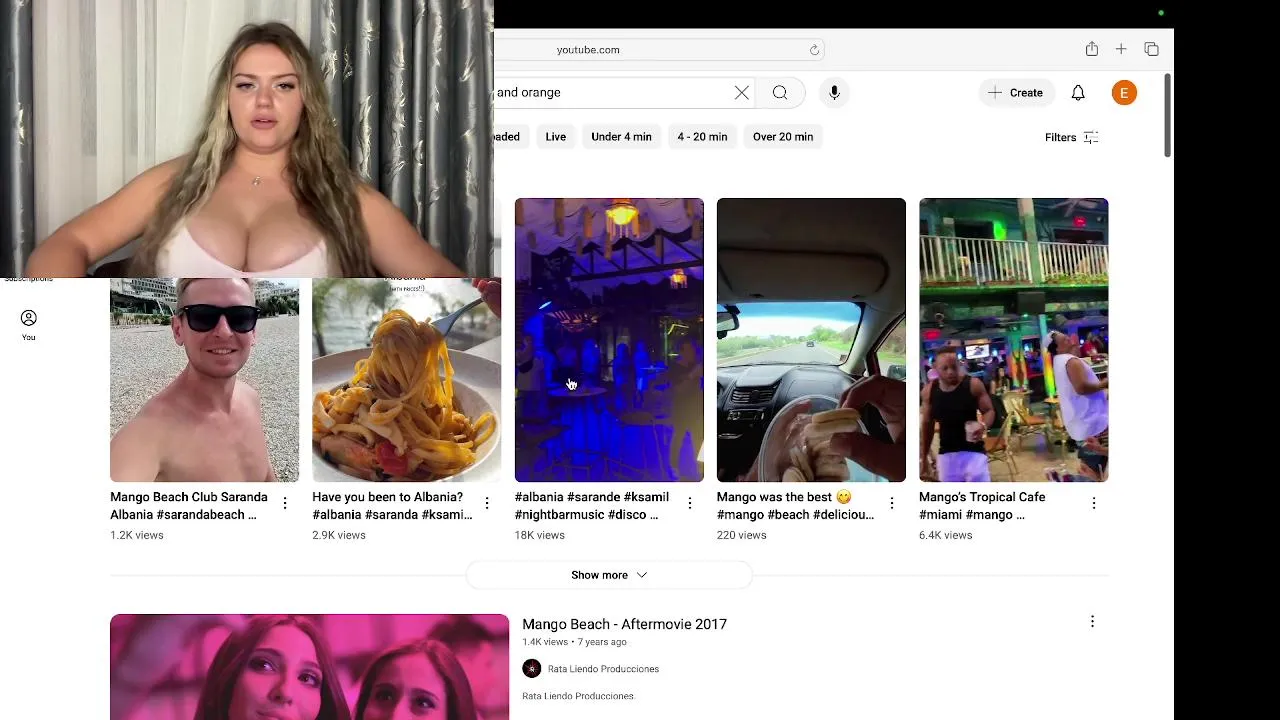
Task: Open options menu for Mango Beach Club Saranda short
Action: pos(285,503)
